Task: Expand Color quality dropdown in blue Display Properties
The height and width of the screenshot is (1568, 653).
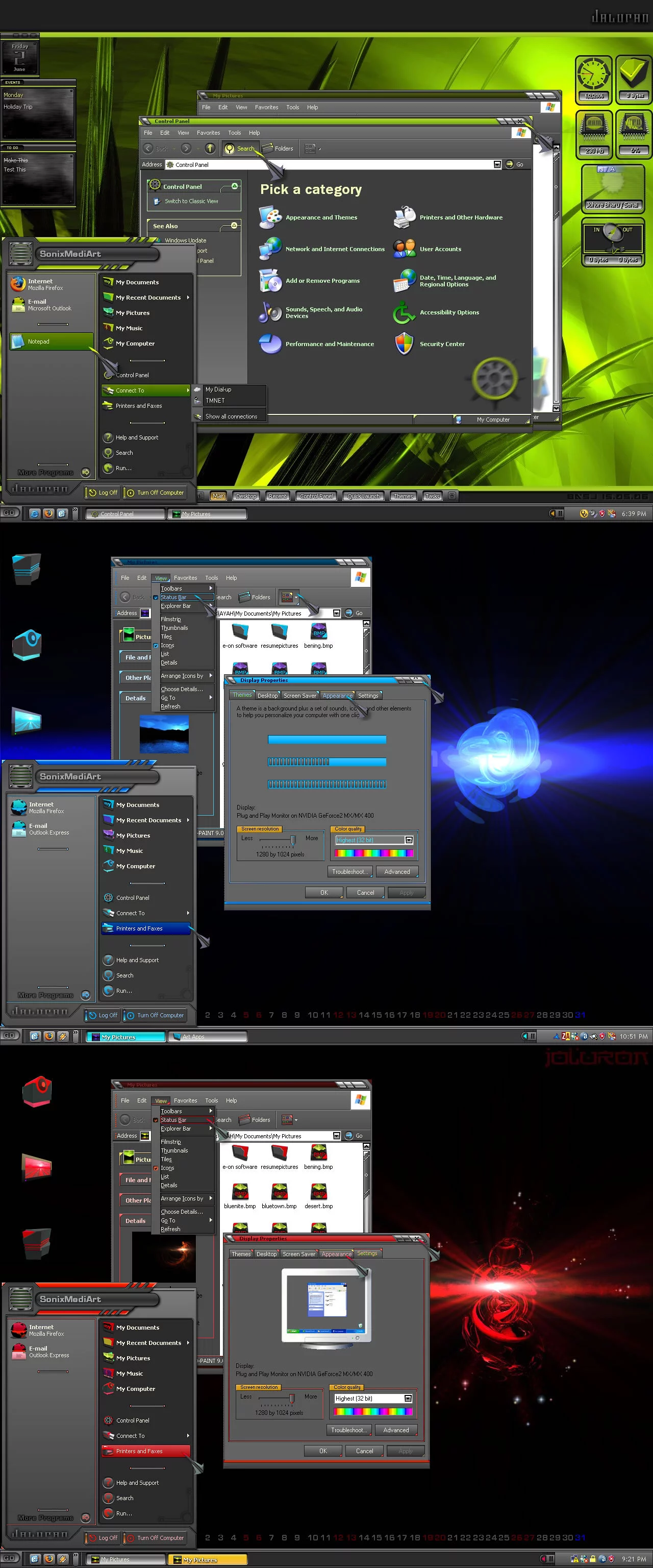Action: (x=409, y=840)
